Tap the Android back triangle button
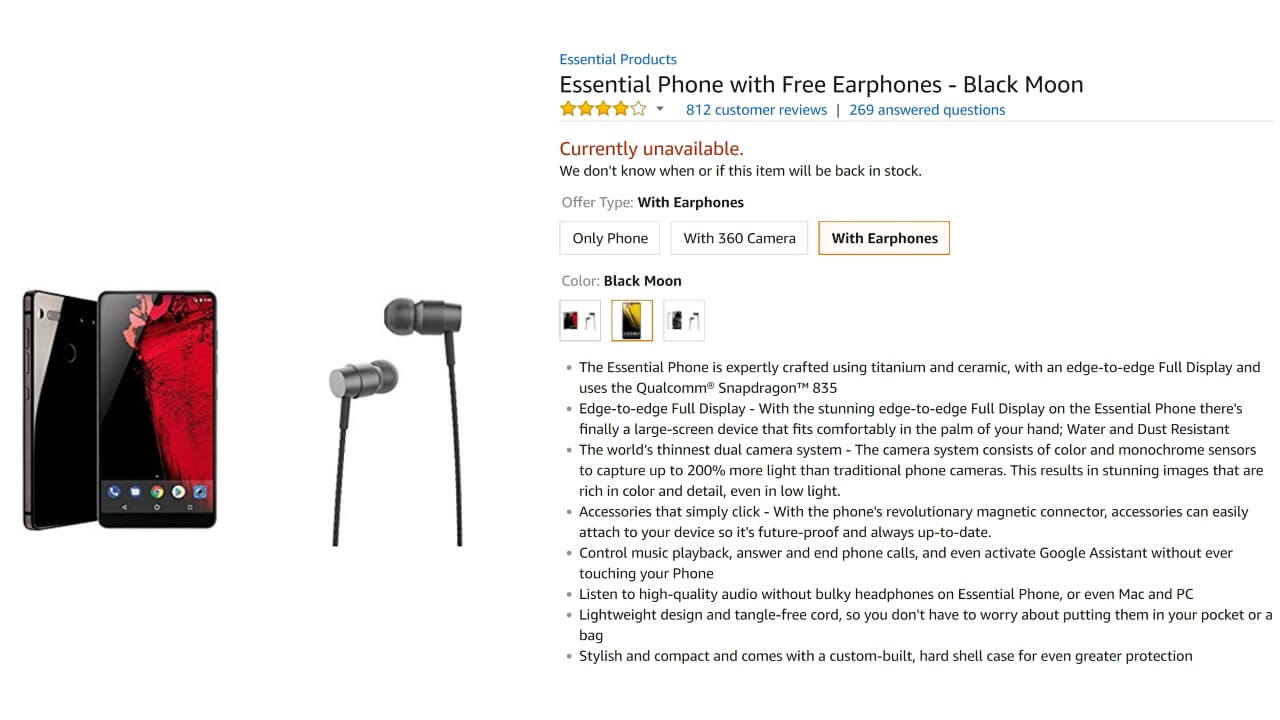The image size is (1280, 720). pos(124,508)
